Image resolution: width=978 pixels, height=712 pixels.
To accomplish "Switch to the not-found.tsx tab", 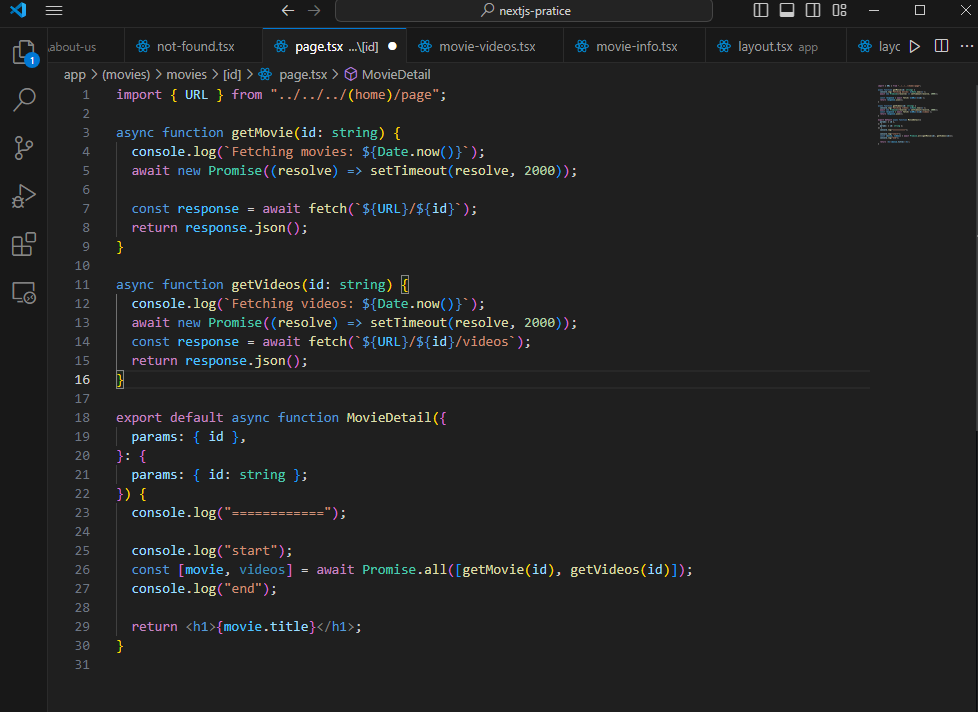I will (196, 46).
